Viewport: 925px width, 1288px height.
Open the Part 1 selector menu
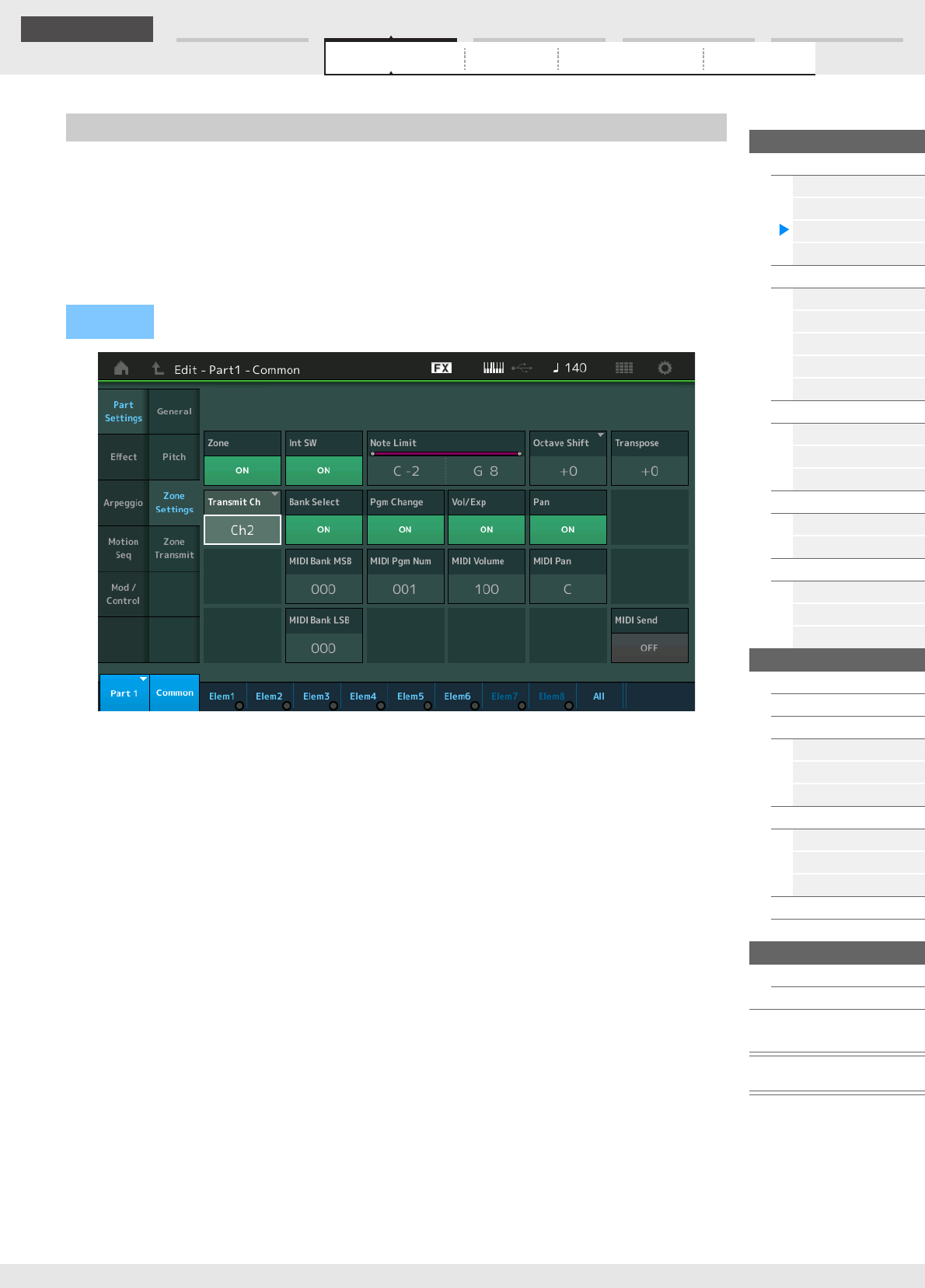click(x=124, y=693)
